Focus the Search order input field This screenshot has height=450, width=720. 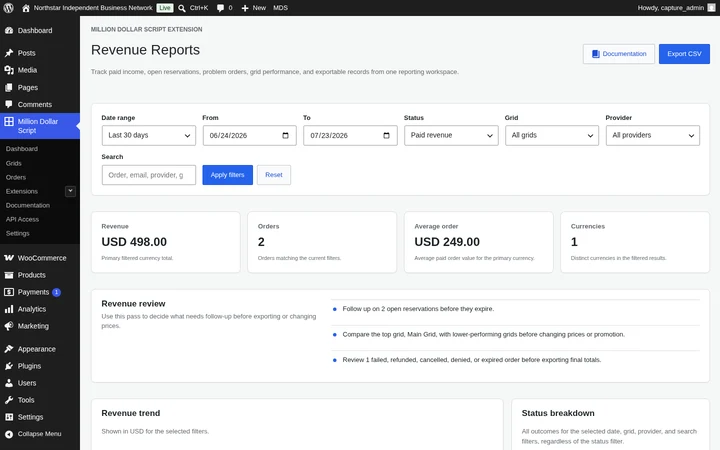pyautogui.click(x=149, y=175)
